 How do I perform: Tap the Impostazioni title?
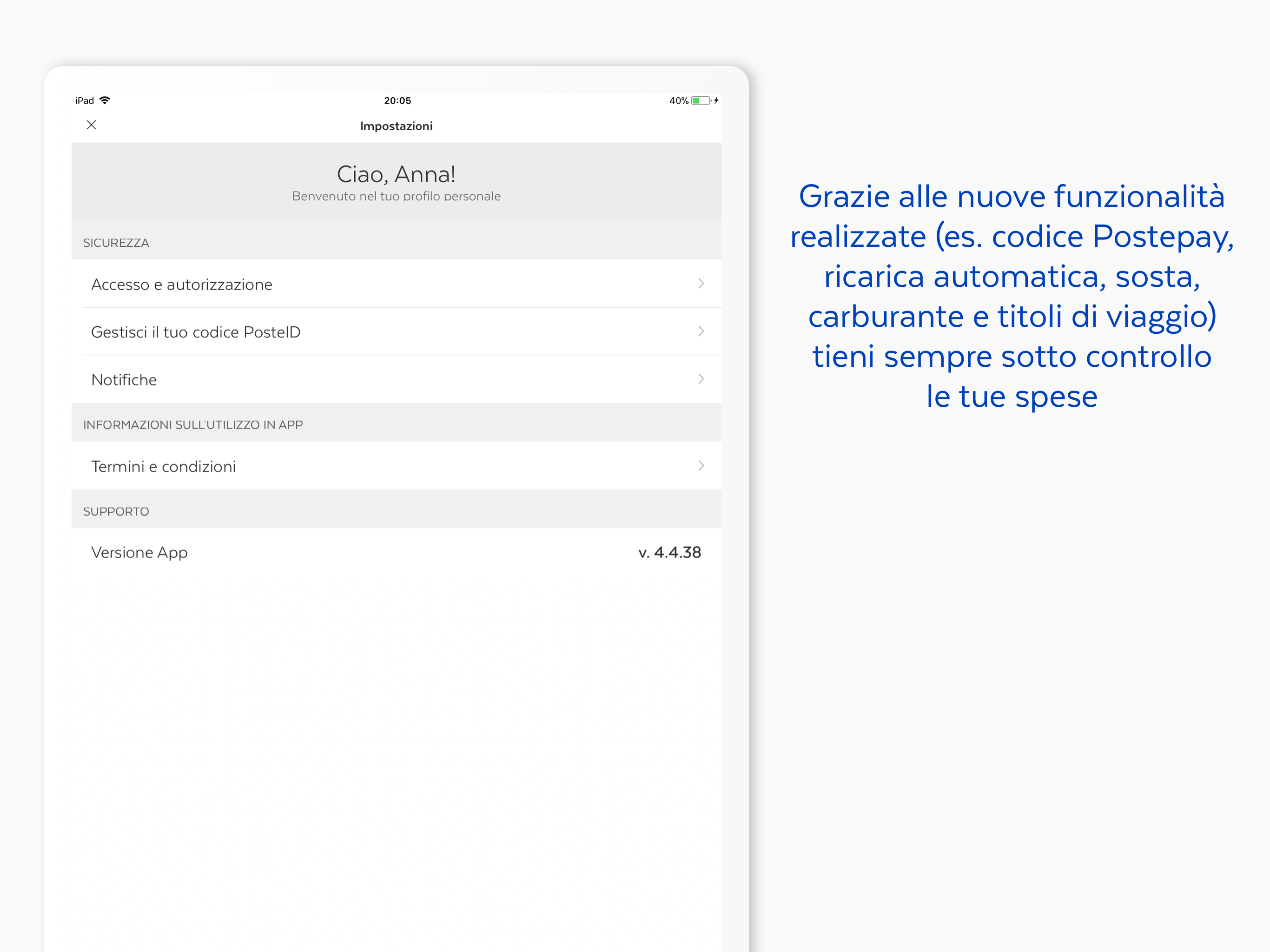[396, 126]
